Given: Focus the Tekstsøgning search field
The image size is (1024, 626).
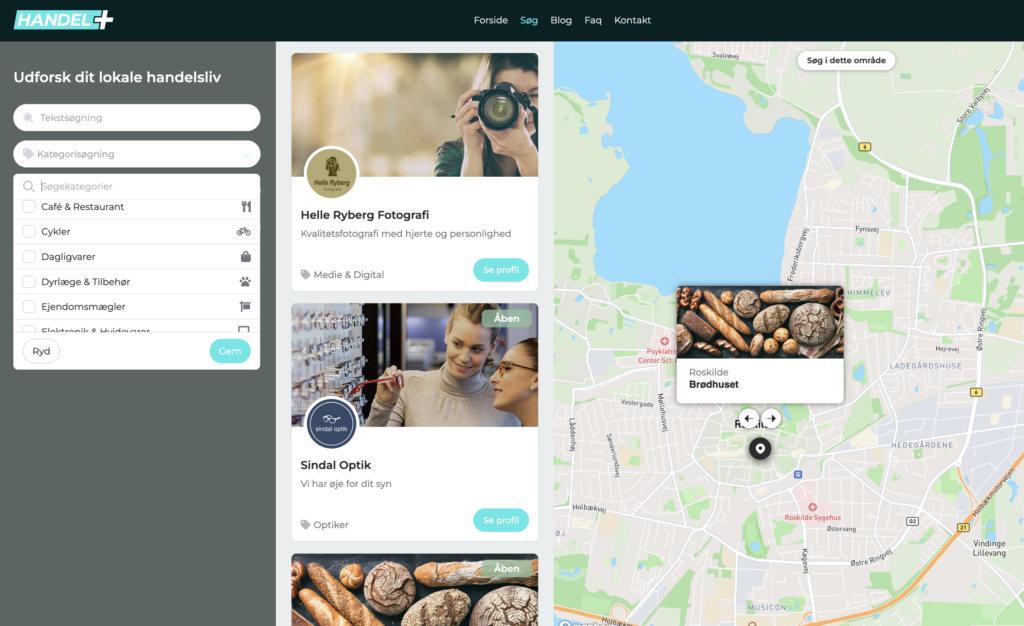Looking at the screenshot, I should 136,117.
